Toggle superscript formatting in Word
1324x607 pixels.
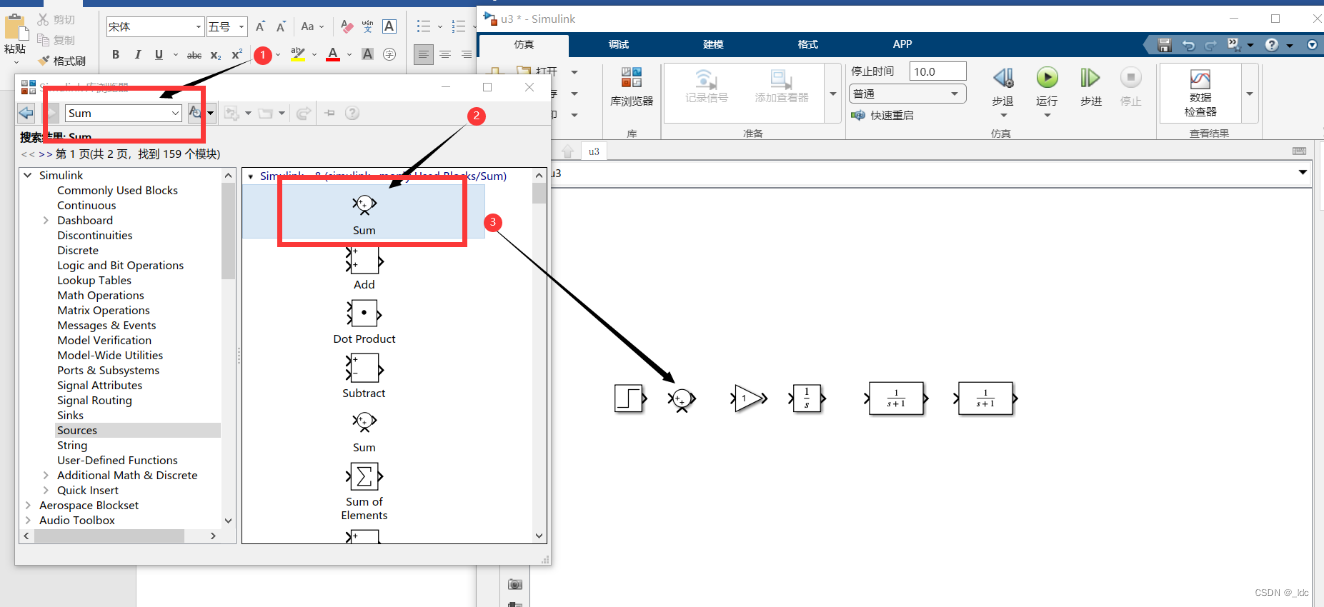(x=237, y=55)
